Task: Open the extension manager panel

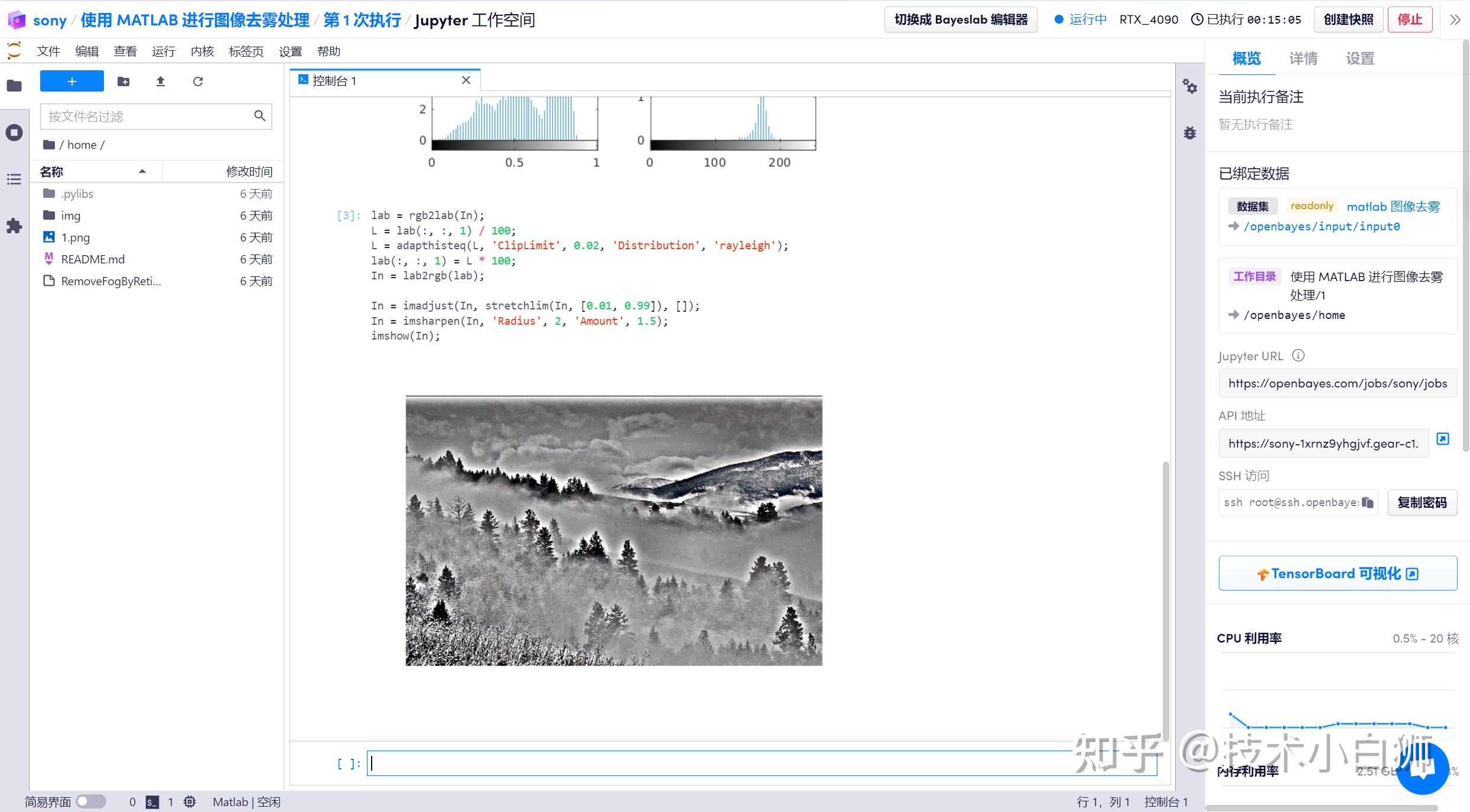Action: 14,226
